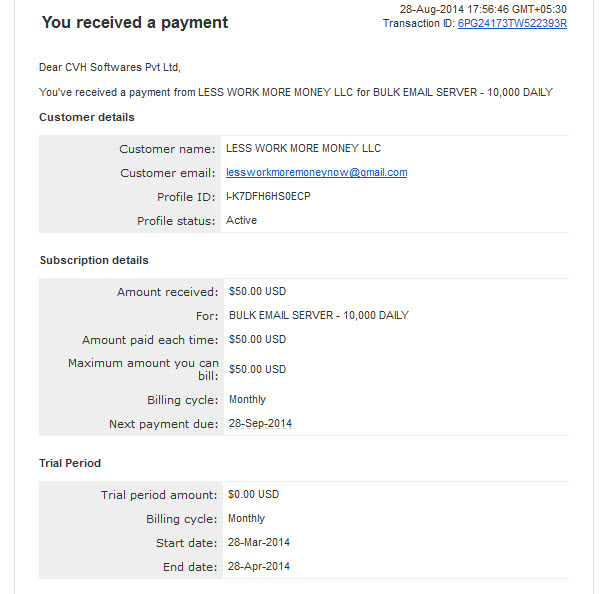Click the trial End date 28-Apr-2014

[259, 566]
